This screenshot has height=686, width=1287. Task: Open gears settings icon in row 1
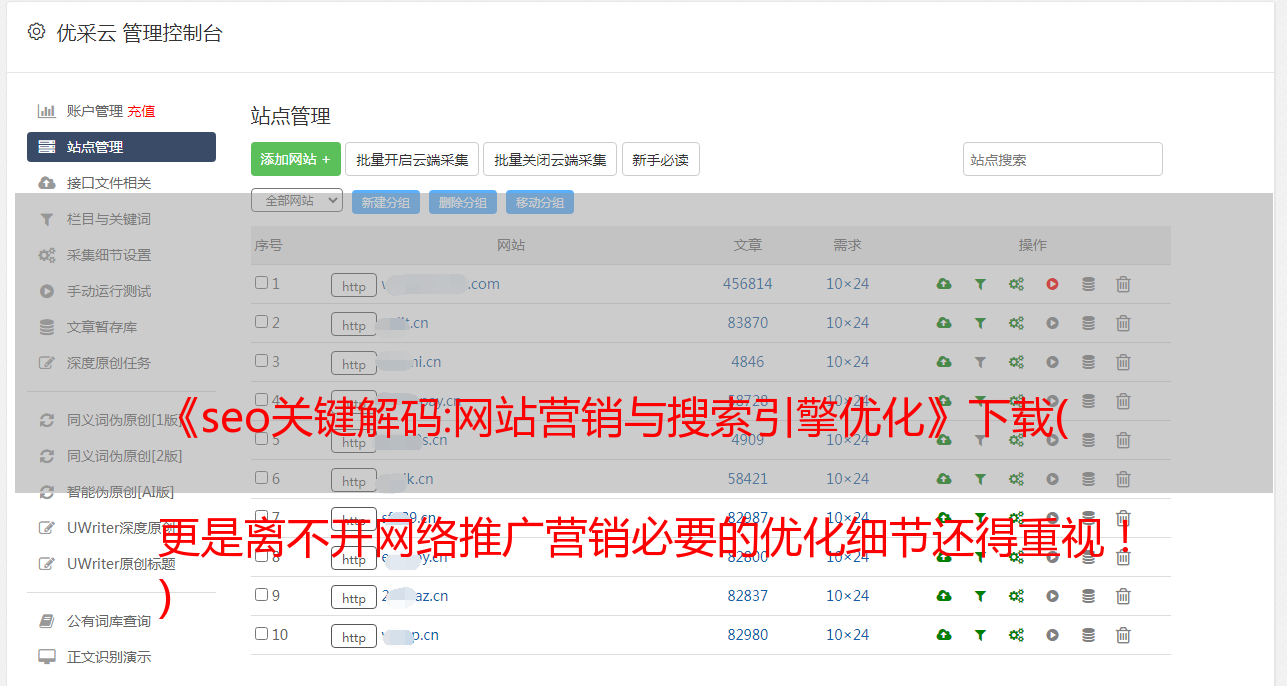coord(1016,284)
